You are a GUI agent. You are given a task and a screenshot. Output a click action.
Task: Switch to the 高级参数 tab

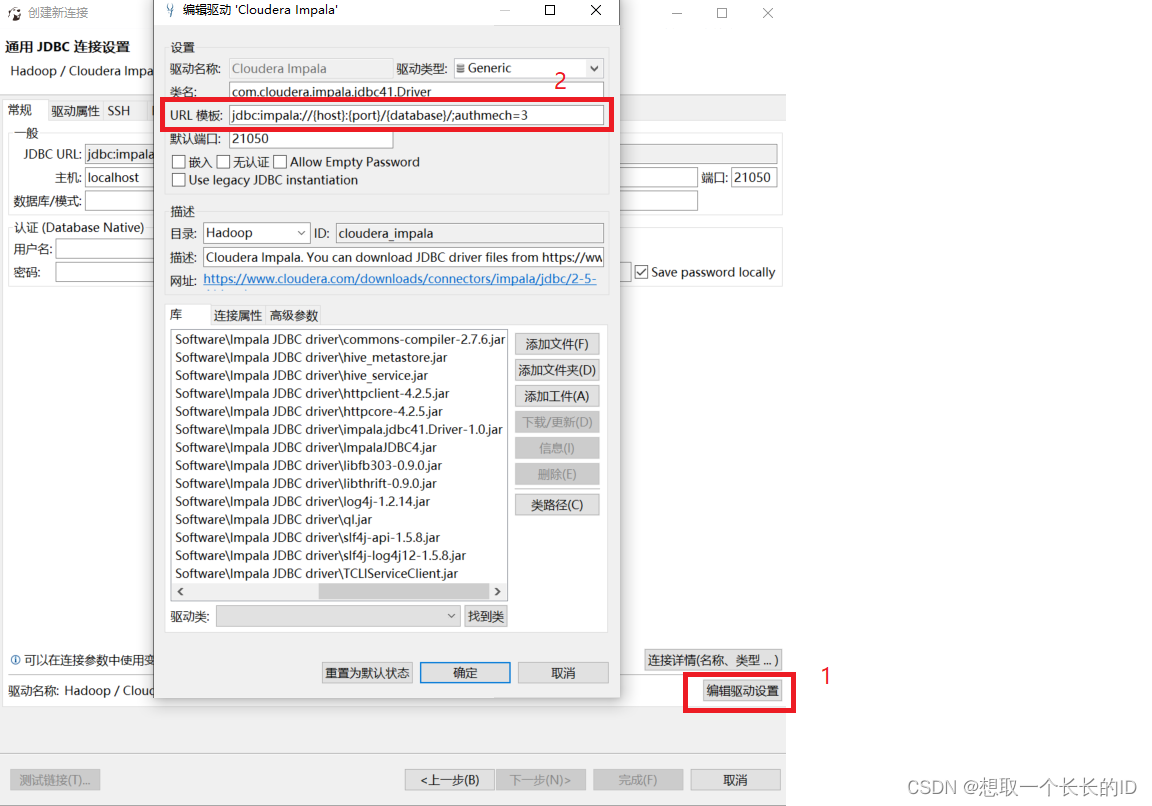pos(294,315)
